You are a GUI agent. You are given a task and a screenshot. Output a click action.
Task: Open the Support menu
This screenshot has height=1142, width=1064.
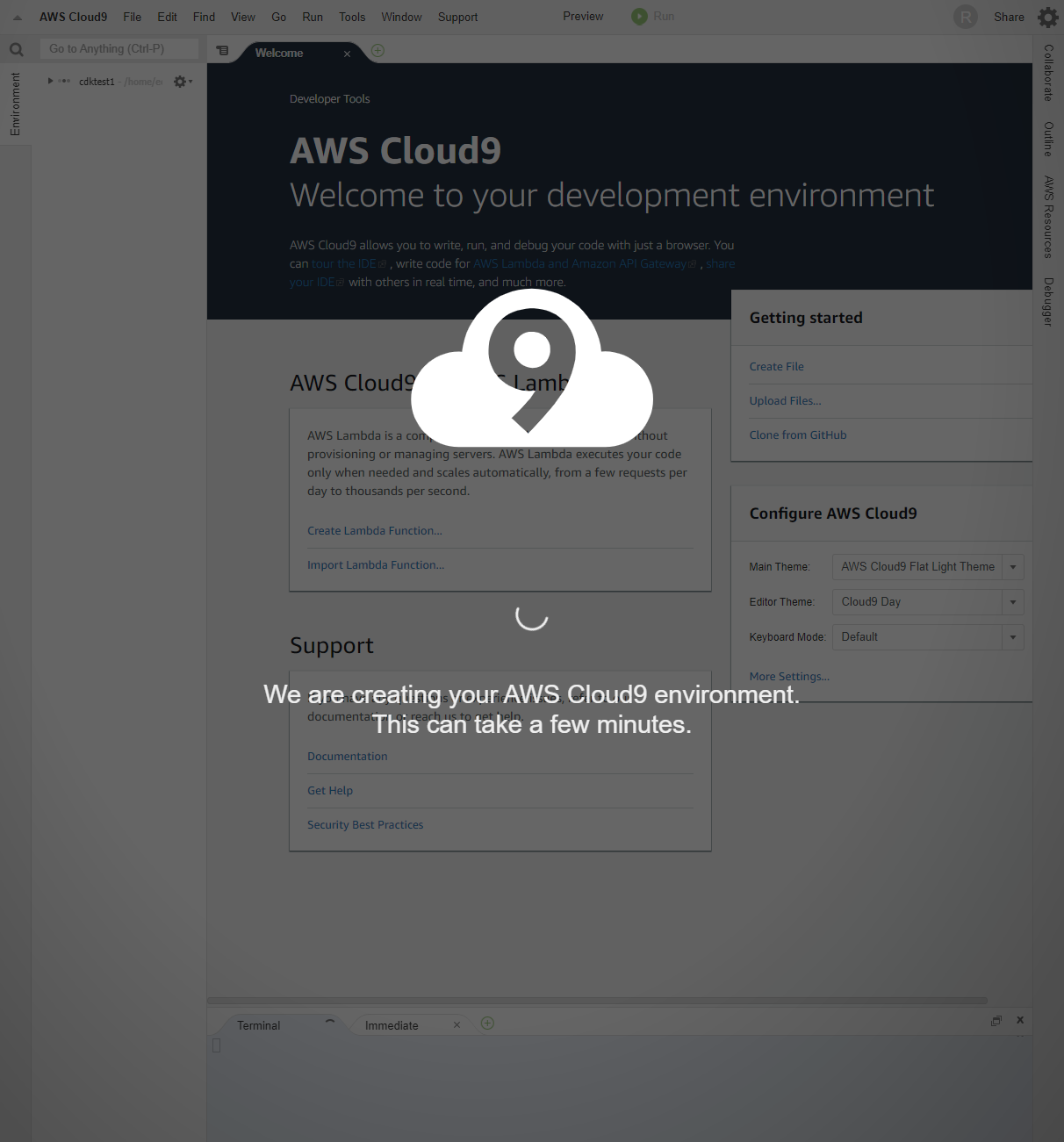[x=458, y=17]
